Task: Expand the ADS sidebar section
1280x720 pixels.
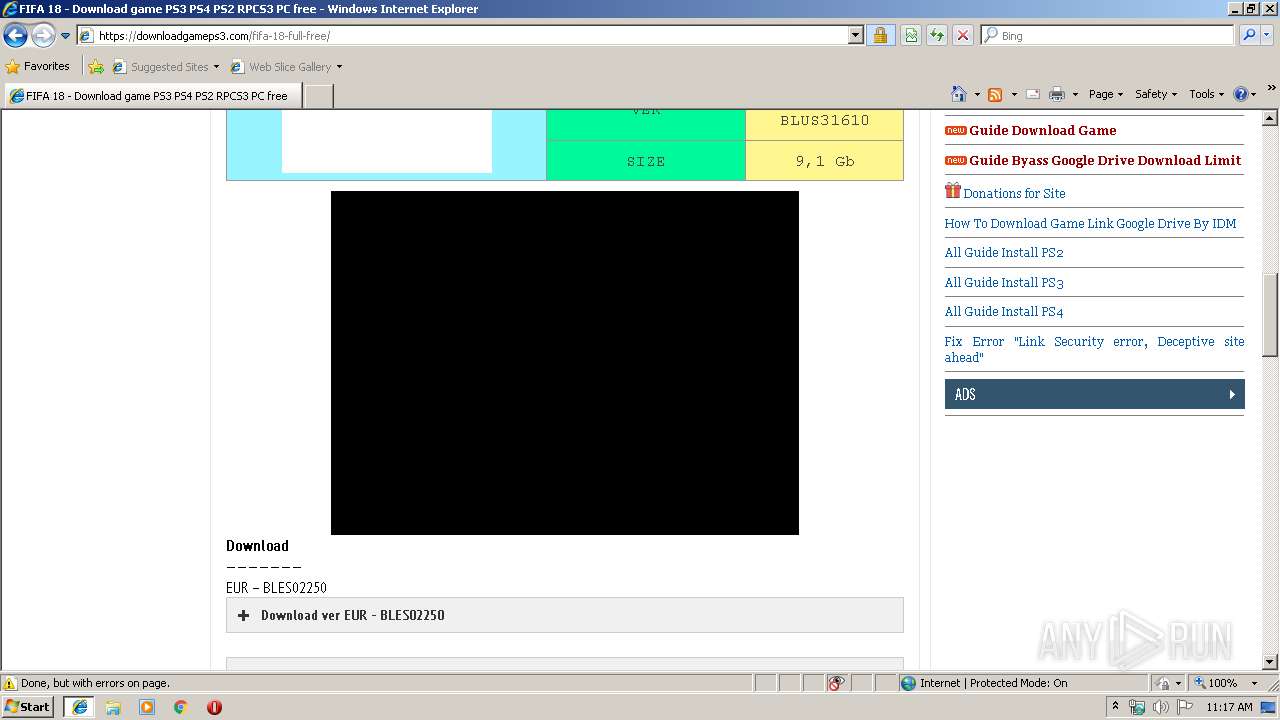Action: click(x=1094, y=394)
